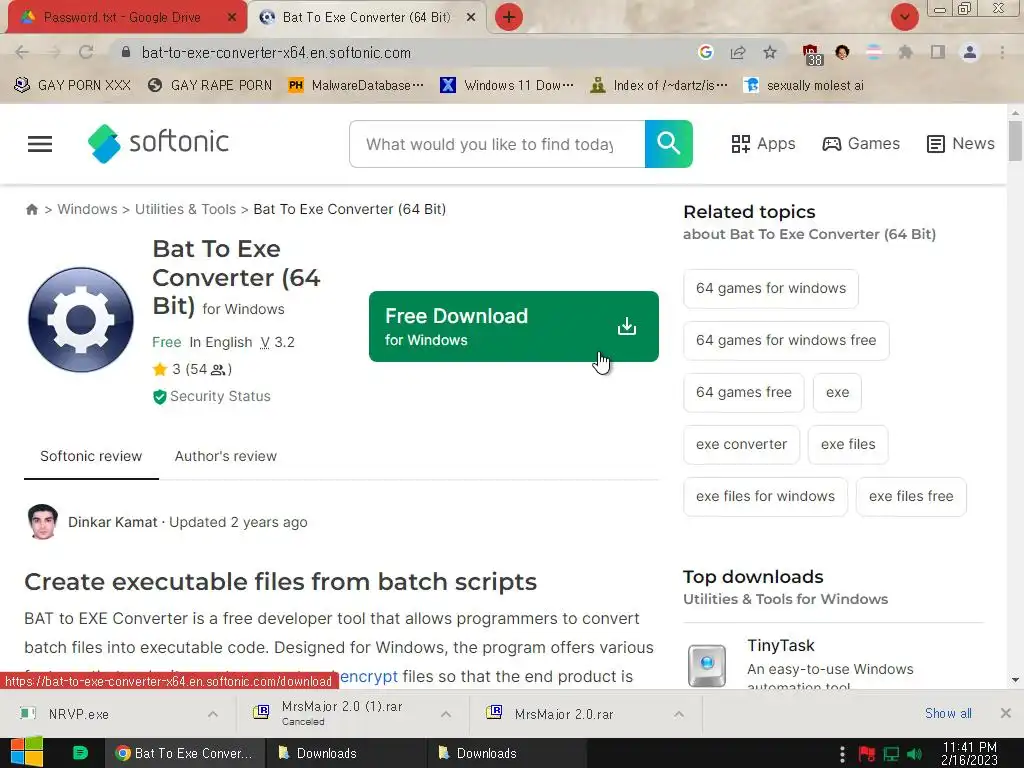
Task: Go to Windows breadcrumb link
Action: pyautogui.click(x=88, y=209)
